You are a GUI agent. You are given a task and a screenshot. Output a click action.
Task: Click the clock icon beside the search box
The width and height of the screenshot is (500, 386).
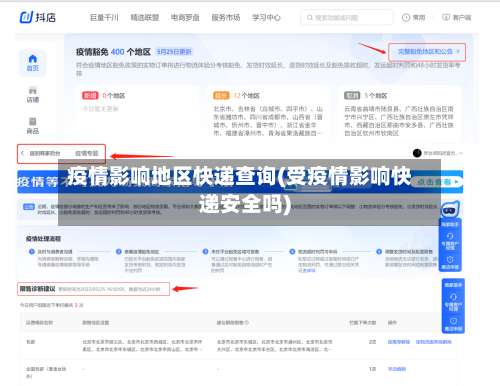[406, 17]
